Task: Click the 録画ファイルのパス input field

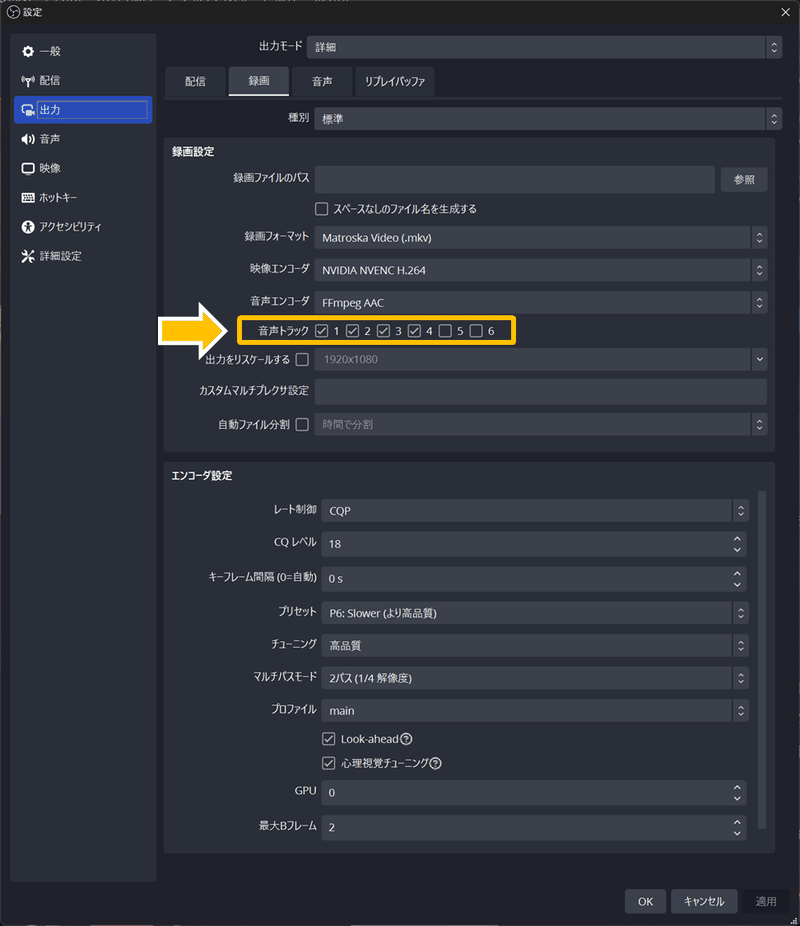Action: [x=514, y=180]
